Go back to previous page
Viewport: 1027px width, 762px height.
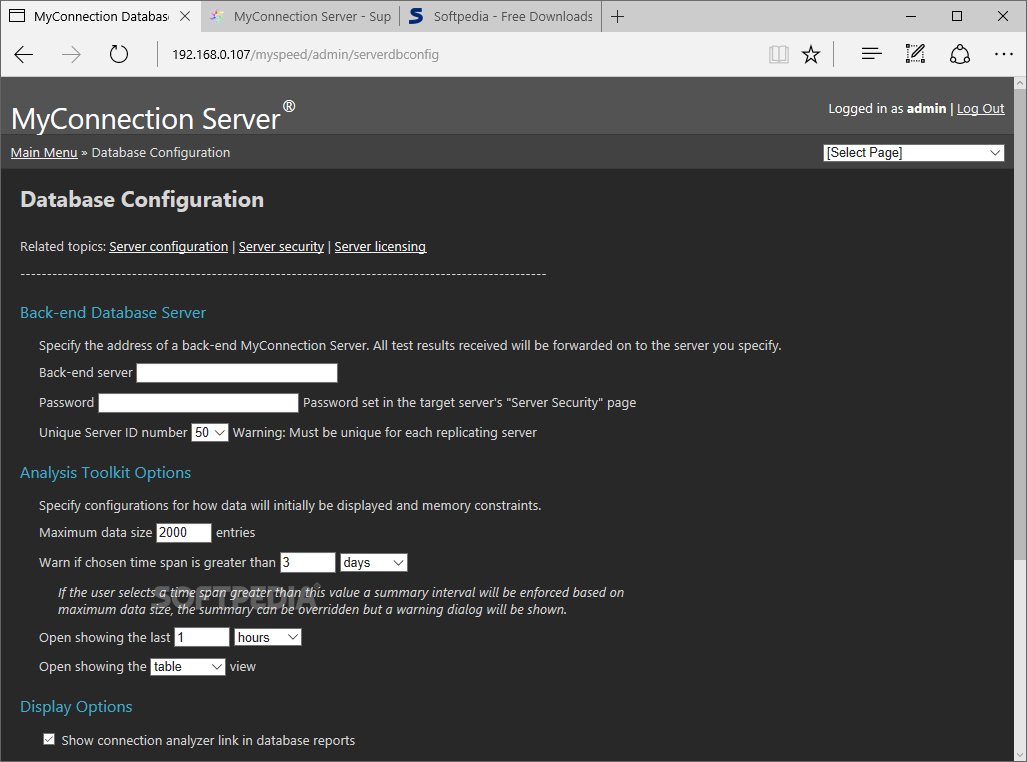pos(24,54)
